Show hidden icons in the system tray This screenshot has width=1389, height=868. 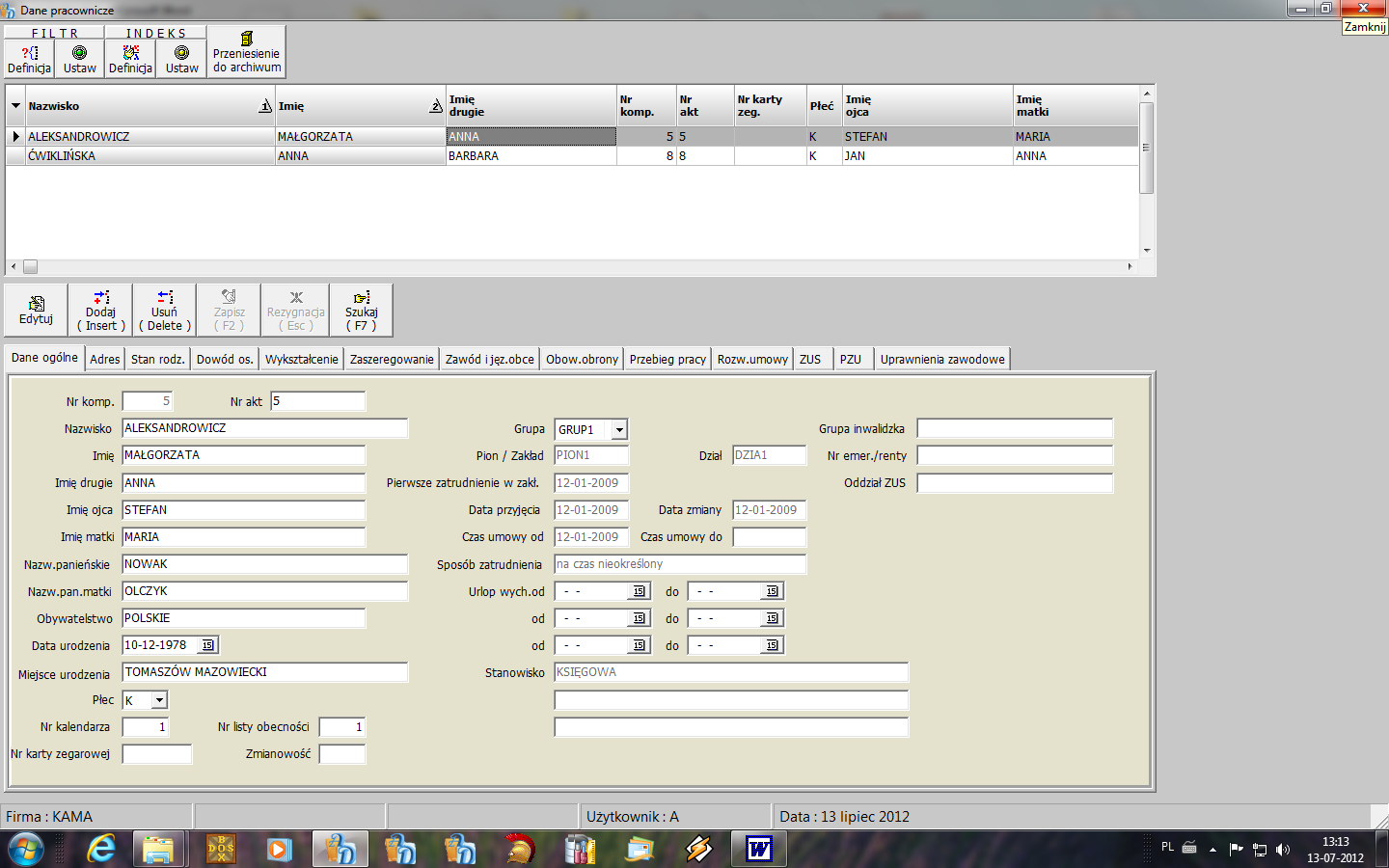pyautogui.click(x=1212, y=850)
